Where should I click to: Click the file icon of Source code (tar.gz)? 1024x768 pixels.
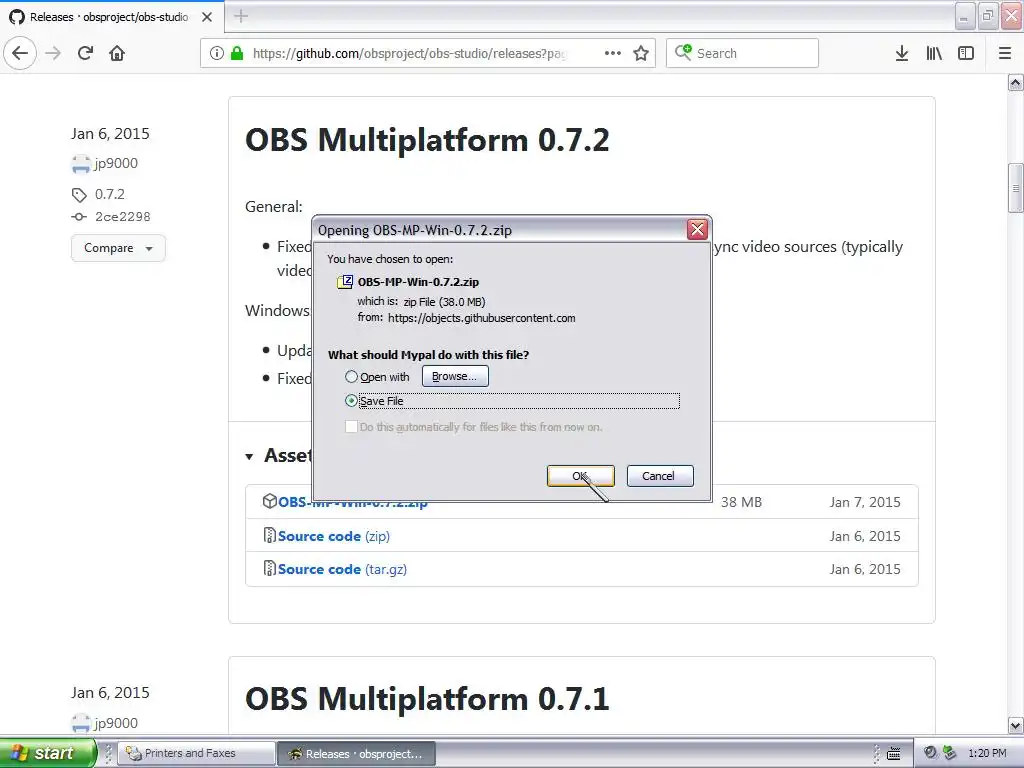point(270,568)
